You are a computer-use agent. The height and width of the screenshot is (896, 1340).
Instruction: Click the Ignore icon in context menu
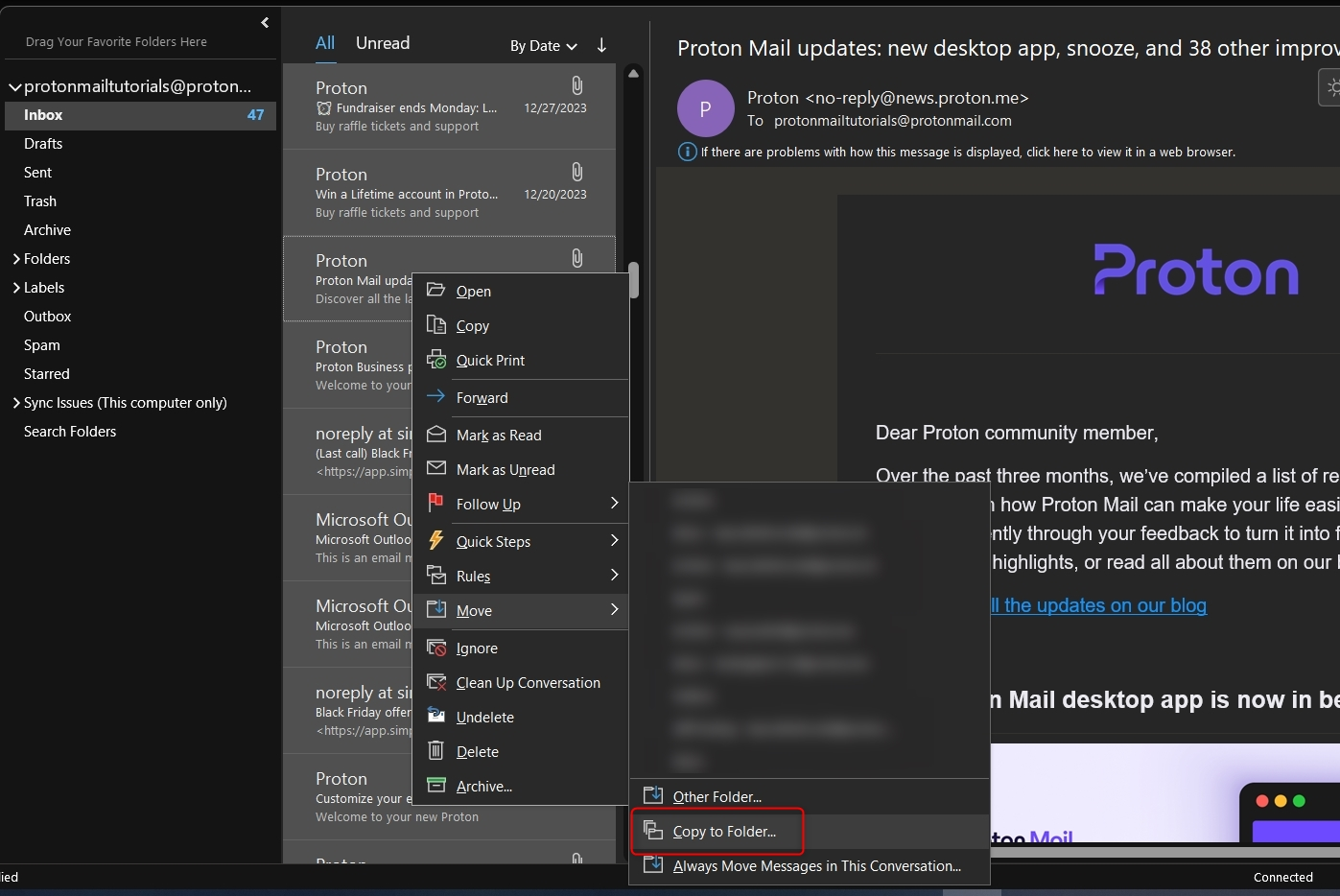[x=435, y=647]
